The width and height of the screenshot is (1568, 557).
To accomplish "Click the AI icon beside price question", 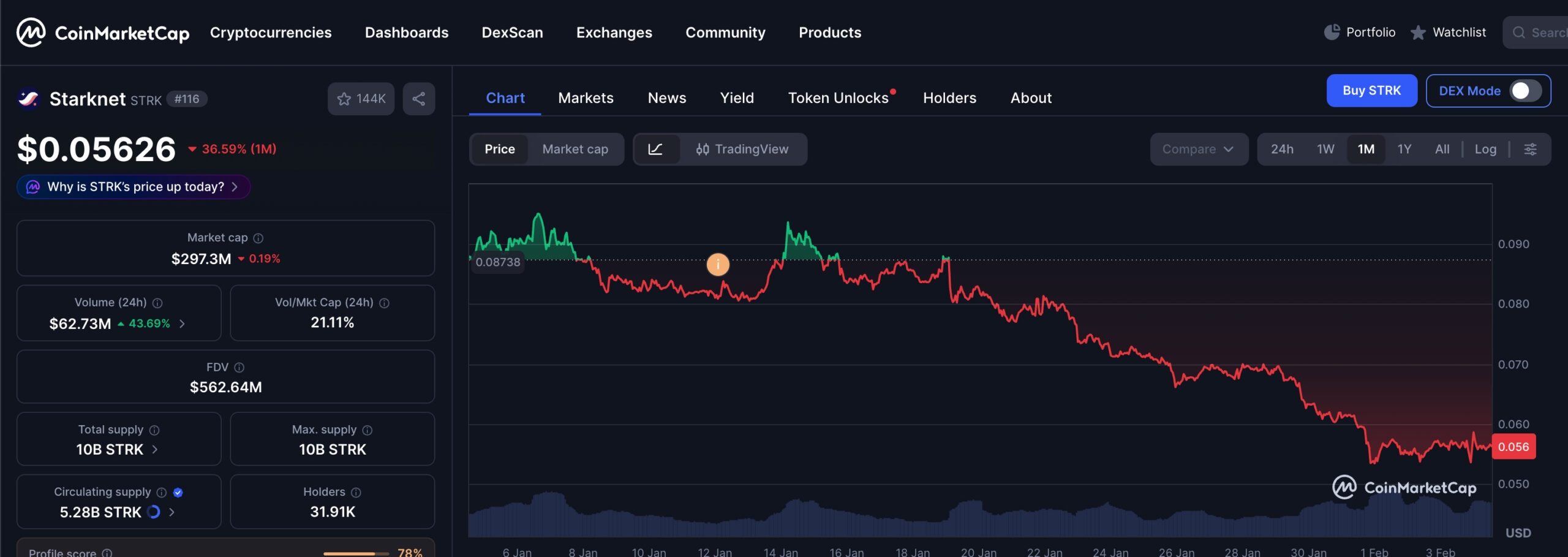I will (x=33, y=187).
